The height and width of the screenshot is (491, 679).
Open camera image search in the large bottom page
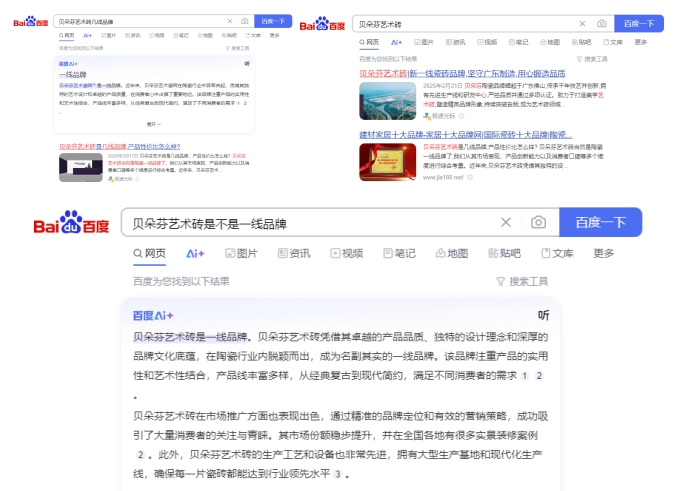[x=538, y=222]
